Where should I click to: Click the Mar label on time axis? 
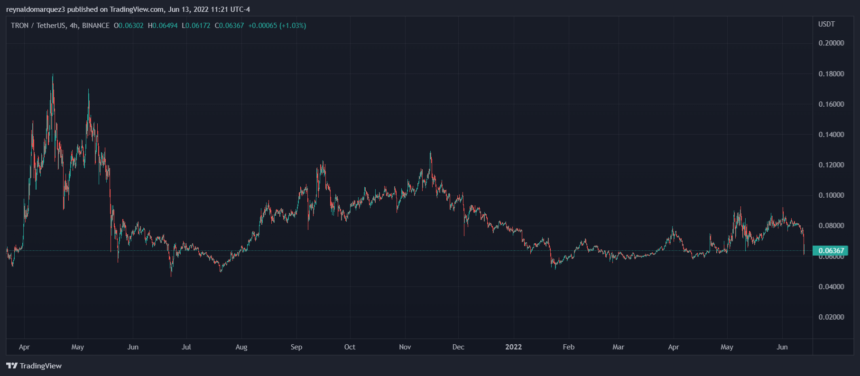tap(619, 347)
